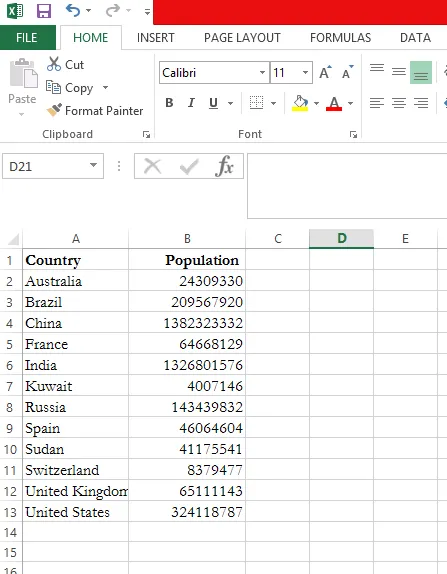Open the Clipboard pane launcher

coord(146,135)
